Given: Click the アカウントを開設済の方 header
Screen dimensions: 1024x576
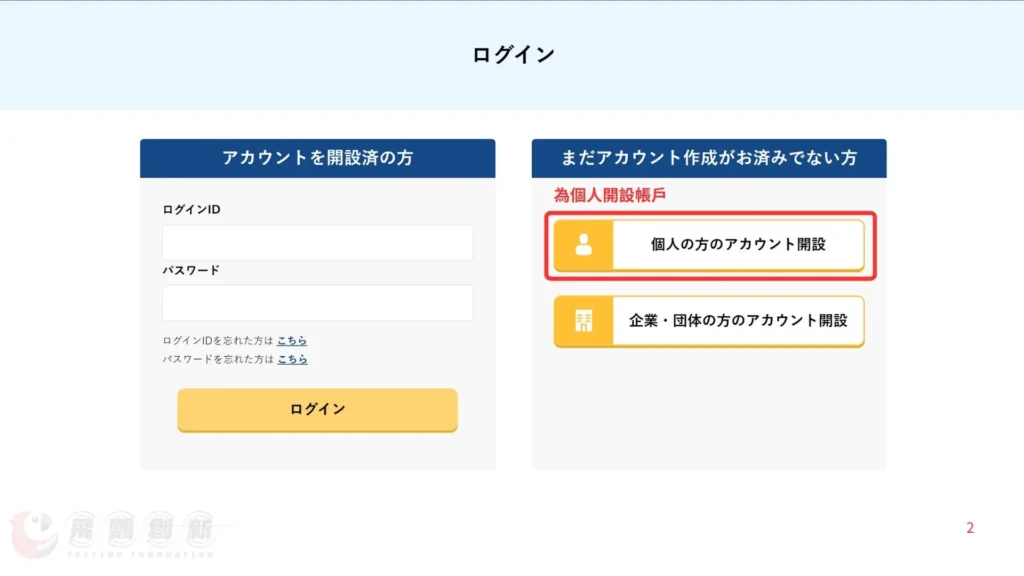Looking at the screenshot, I should 317,158.
